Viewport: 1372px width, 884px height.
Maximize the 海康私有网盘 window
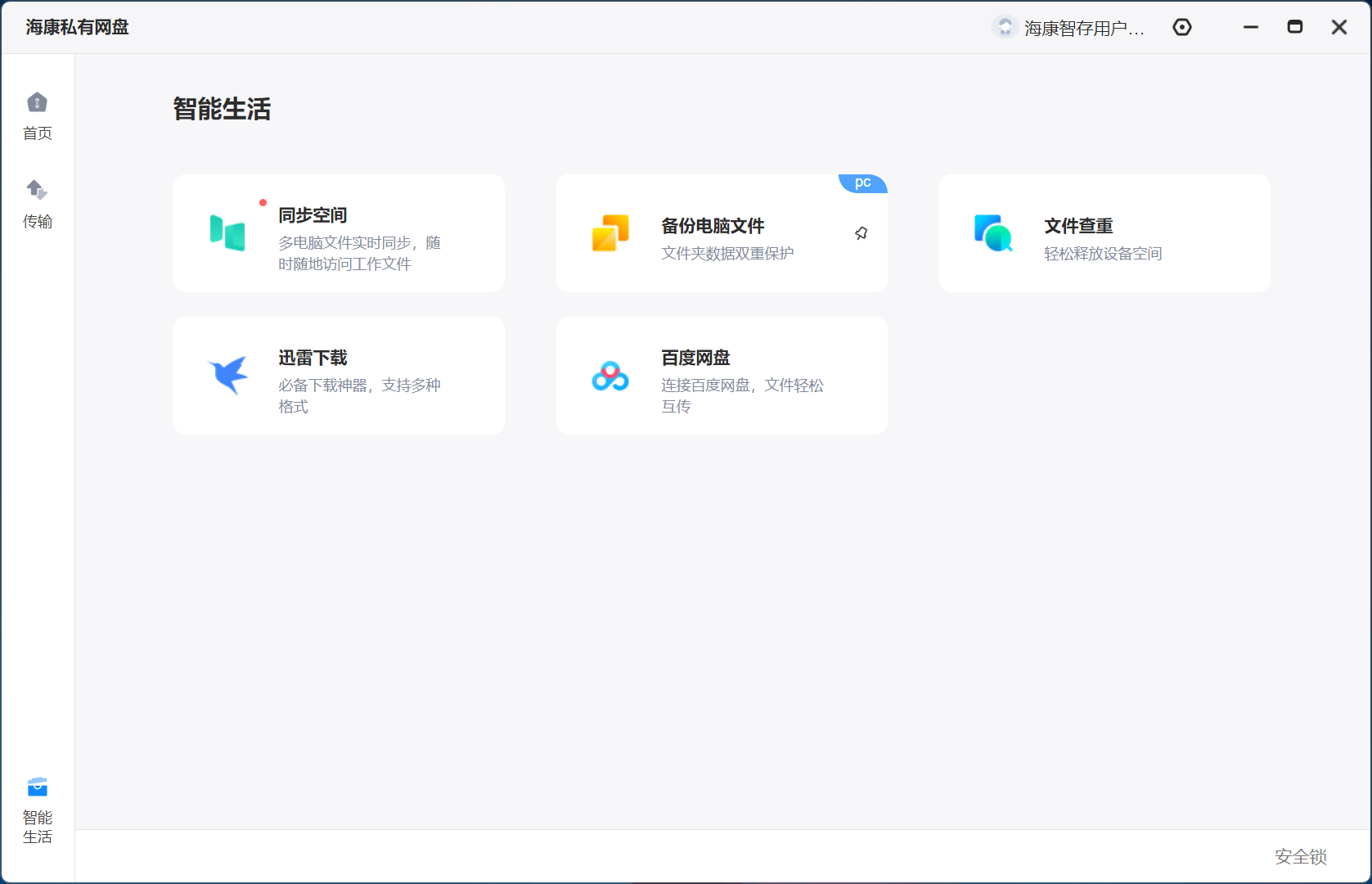(1295, 27)
